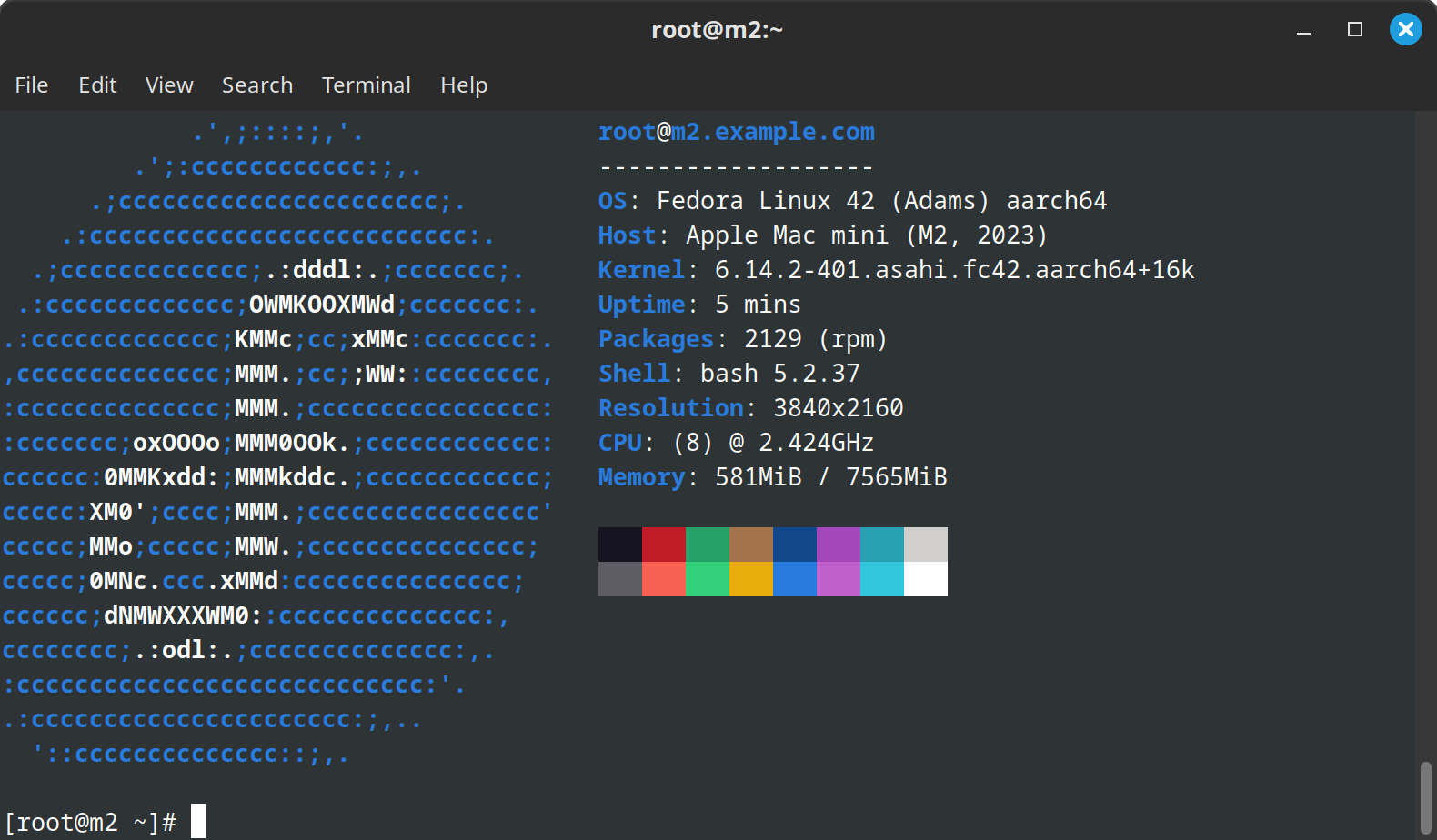
Task: Click the dark green color block in top row
Action: point(708,545)
